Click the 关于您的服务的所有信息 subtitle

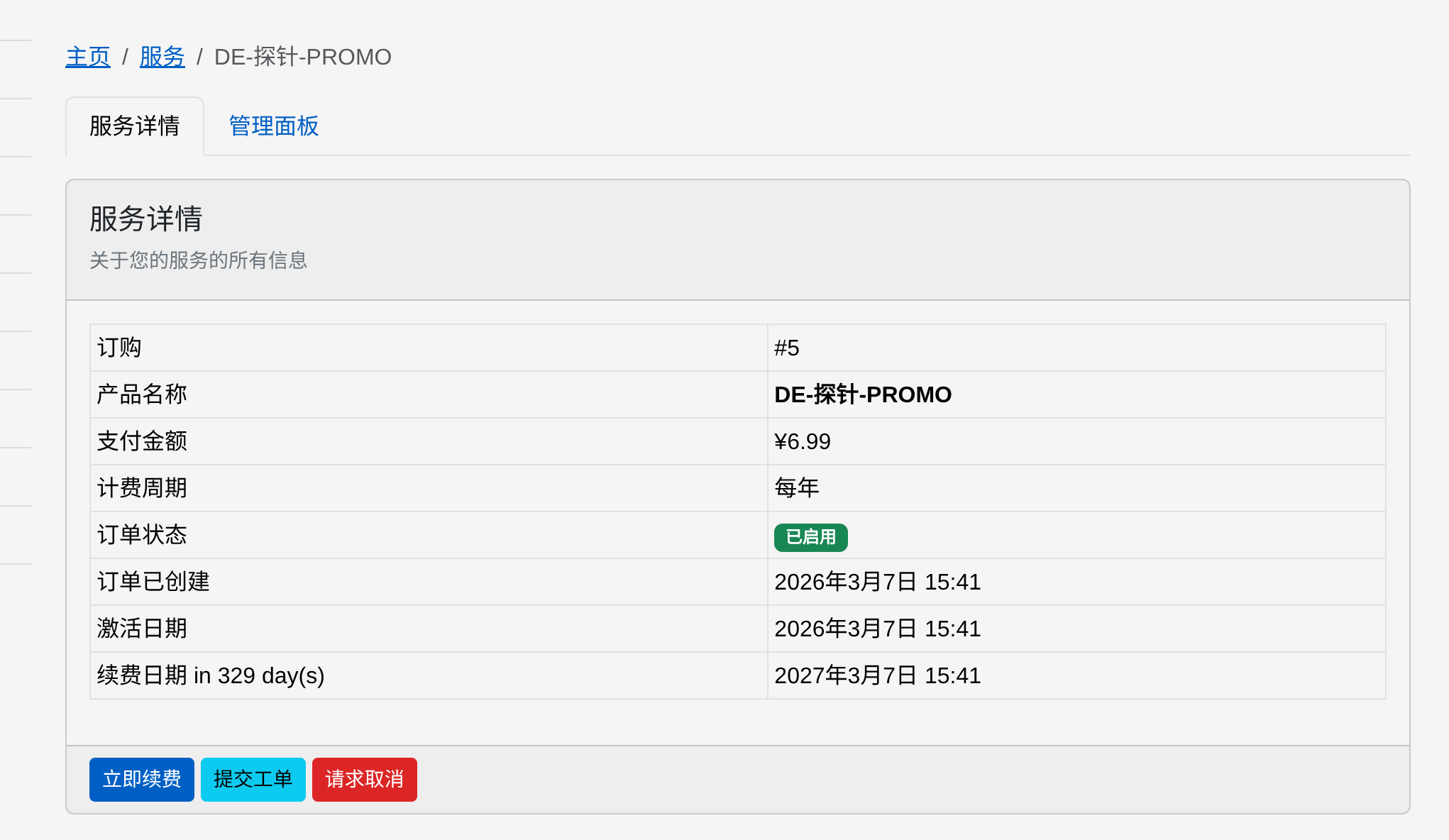[198, 260]
